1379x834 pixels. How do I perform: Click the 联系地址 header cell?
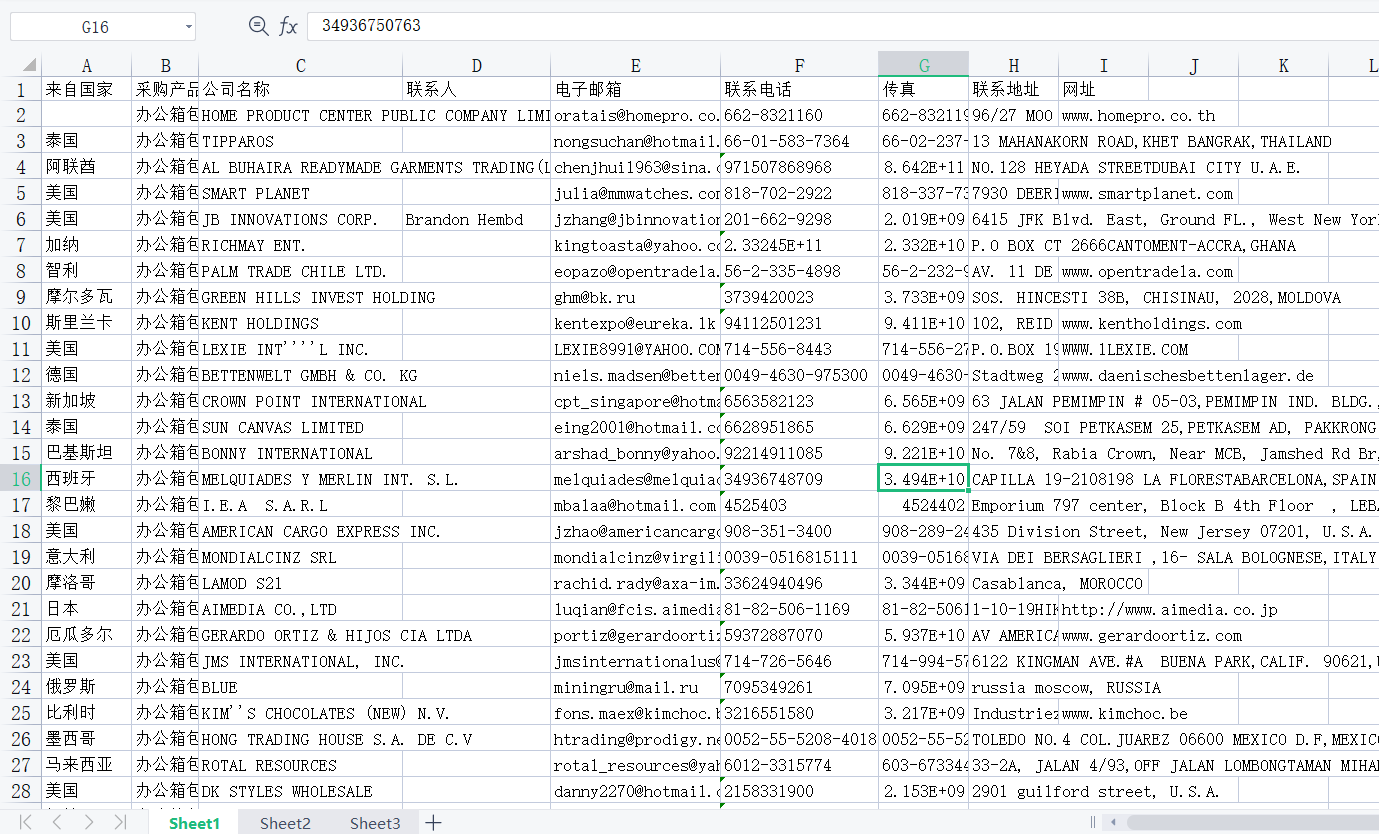point(1014,90)
